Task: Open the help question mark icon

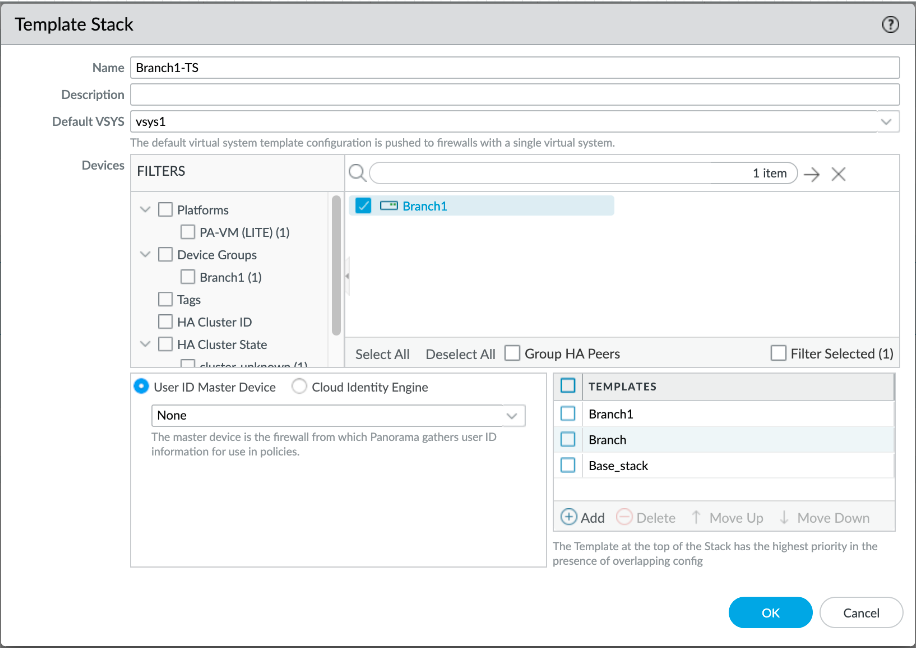Action: tap(890, 24)
